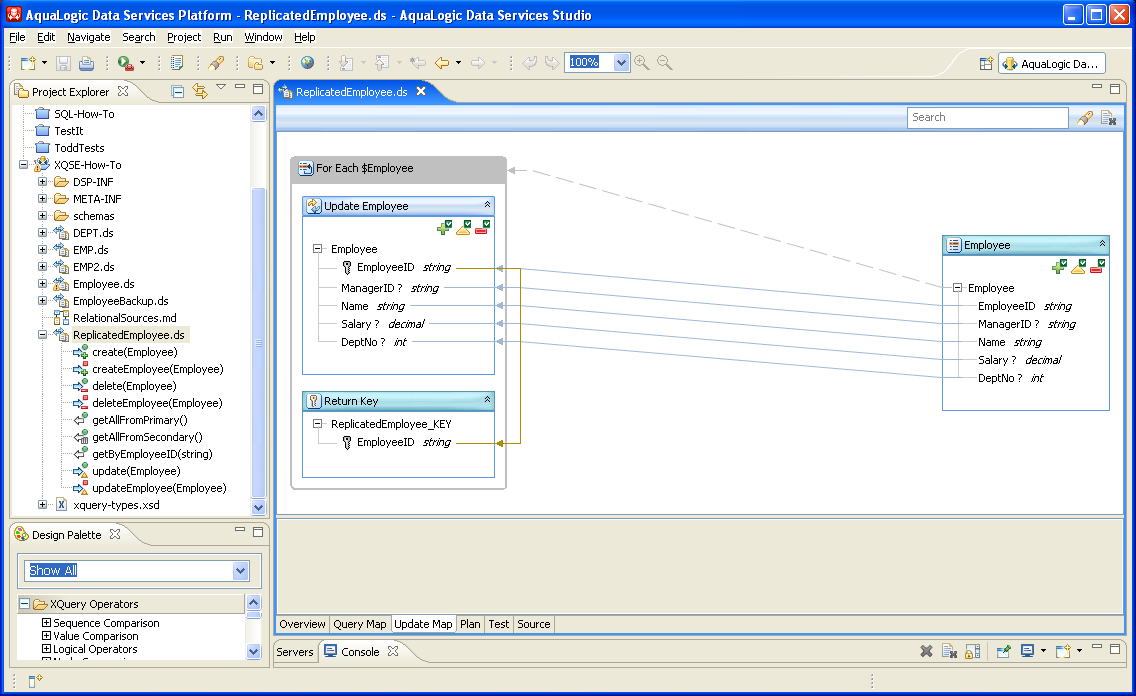This screenshot has height=696, width=1136.
Task: Click the Open Perspective icon
Action: coord(986,64)
